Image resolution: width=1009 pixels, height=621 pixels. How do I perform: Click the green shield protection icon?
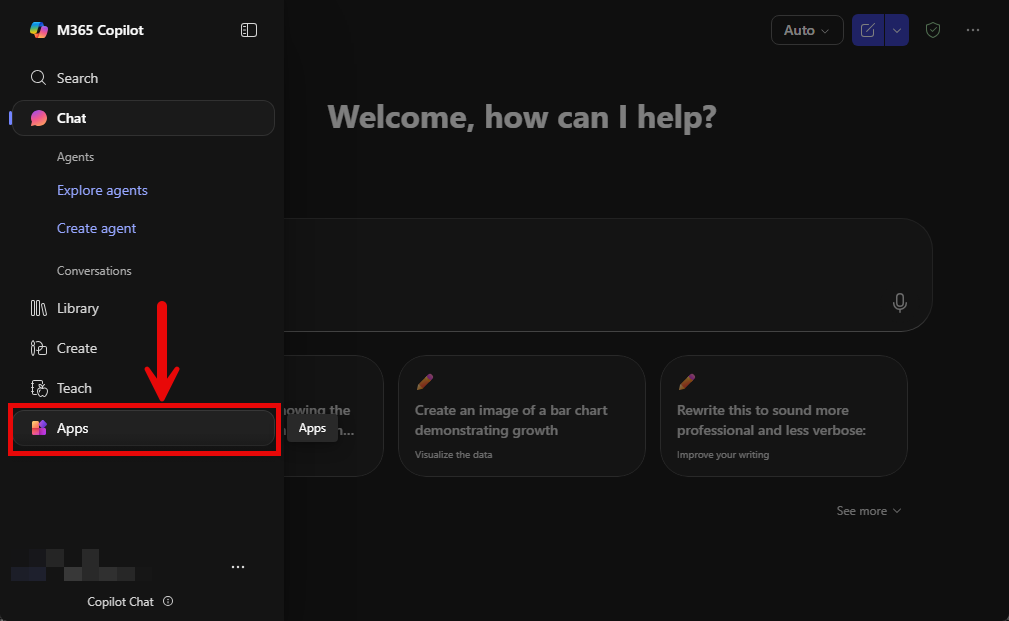(x=933, y=29)
